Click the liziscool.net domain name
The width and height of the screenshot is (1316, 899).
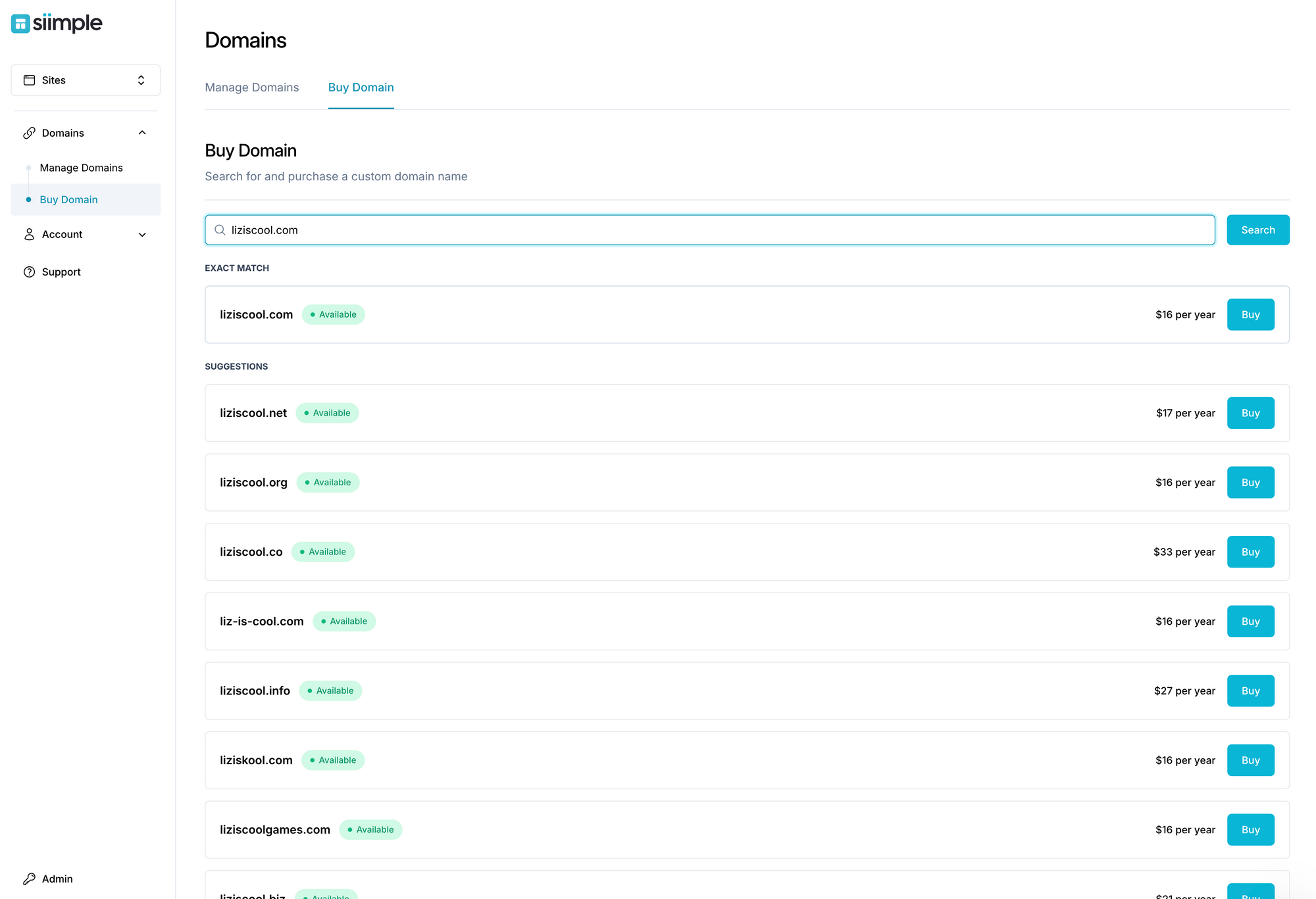(x=253, y=413)
